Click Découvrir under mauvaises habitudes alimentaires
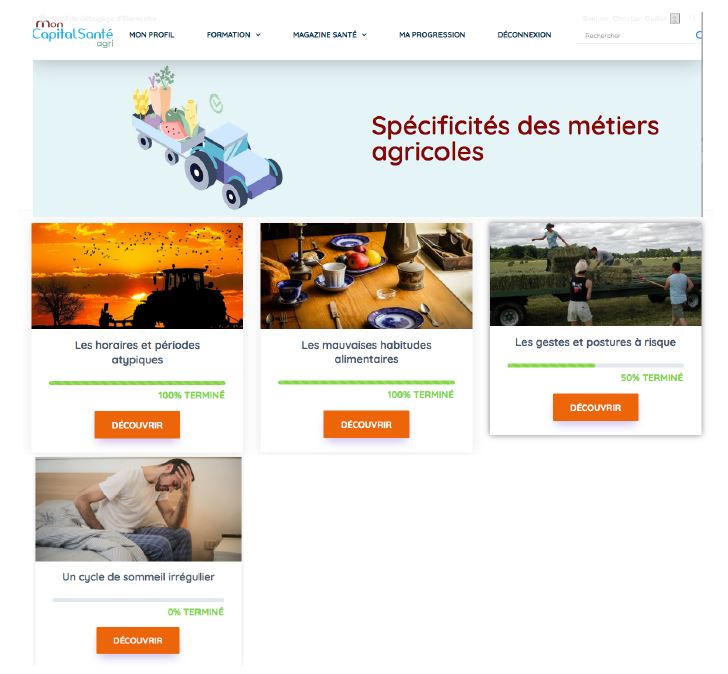Image resolution: width=728 pixels, height=674 pixels. (366, 424)
